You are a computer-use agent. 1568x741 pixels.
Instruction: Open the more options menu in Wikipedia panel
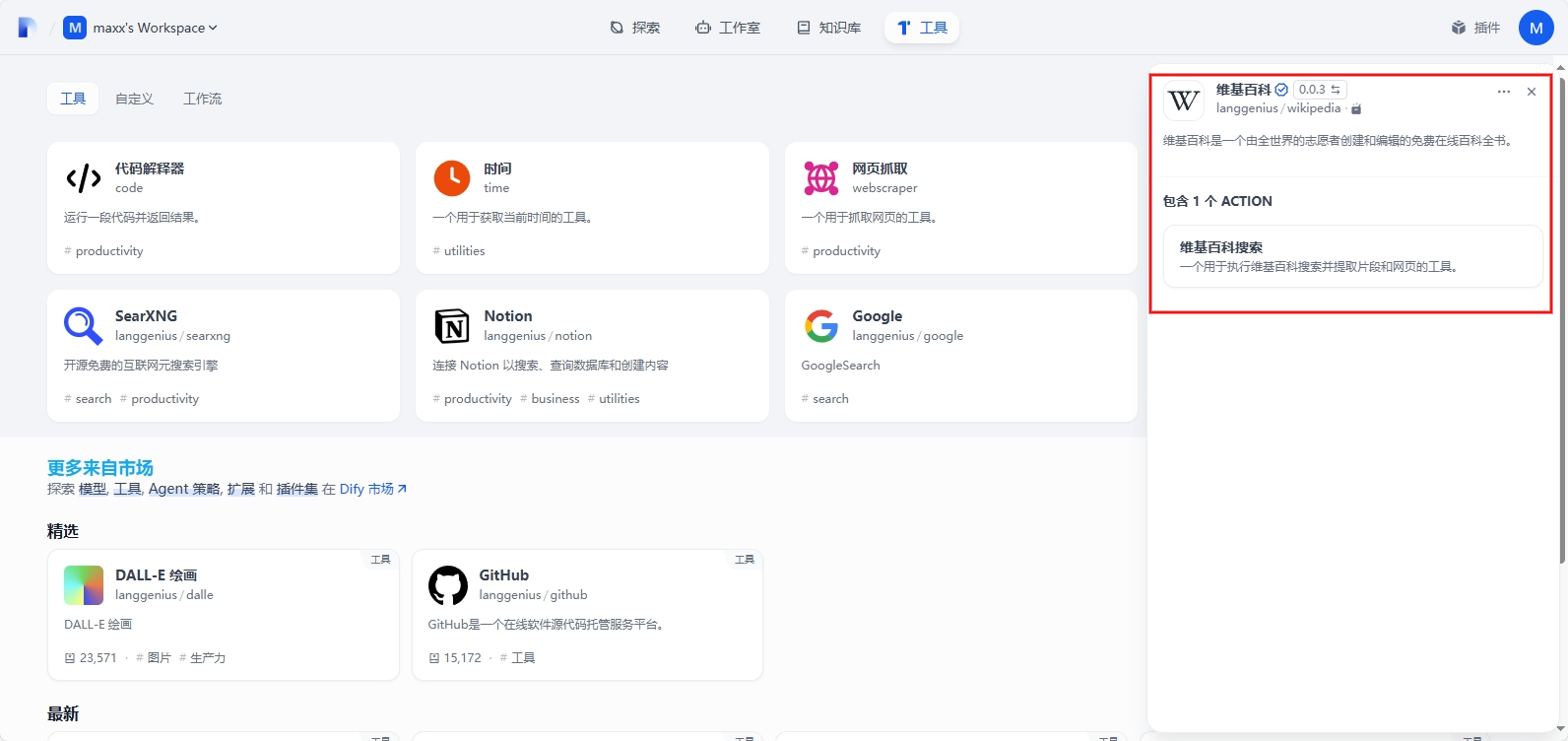click(x=1504, y=92)
